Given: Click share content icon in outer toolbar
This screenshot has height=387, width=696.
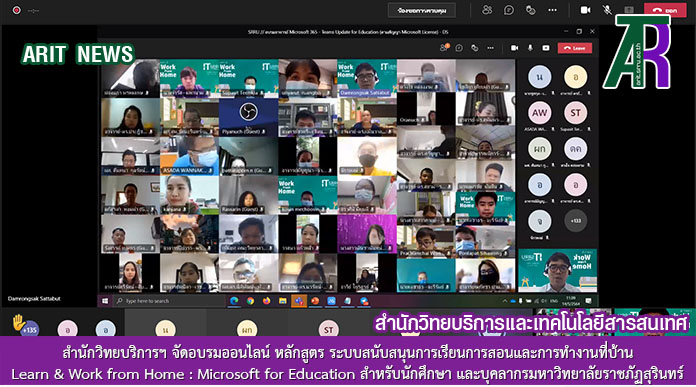Looking at the screenshot, I should 629,10.
